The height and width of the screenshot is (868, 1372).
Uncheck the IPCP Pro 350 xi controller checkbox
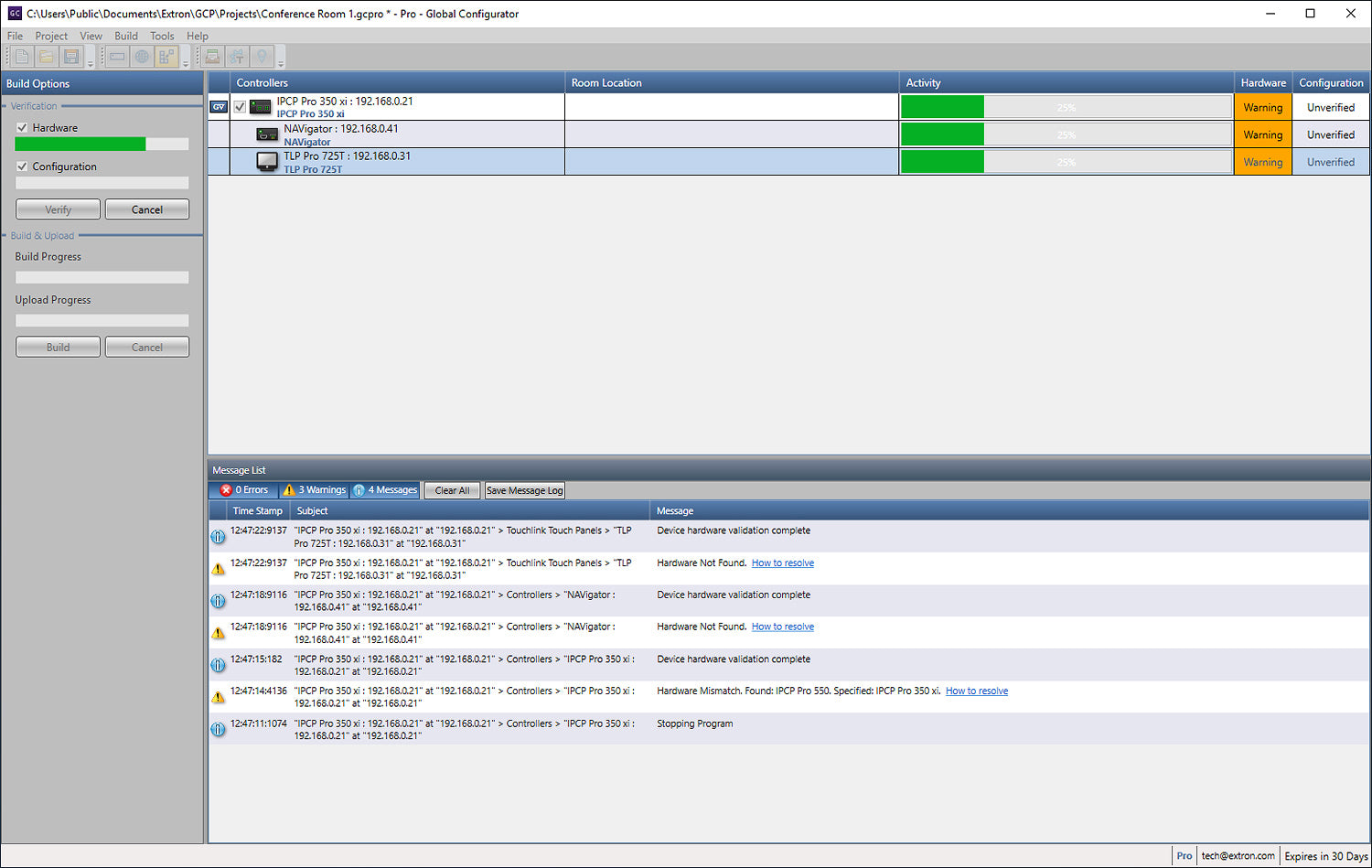pyautogui.click(x=240, y=107)
